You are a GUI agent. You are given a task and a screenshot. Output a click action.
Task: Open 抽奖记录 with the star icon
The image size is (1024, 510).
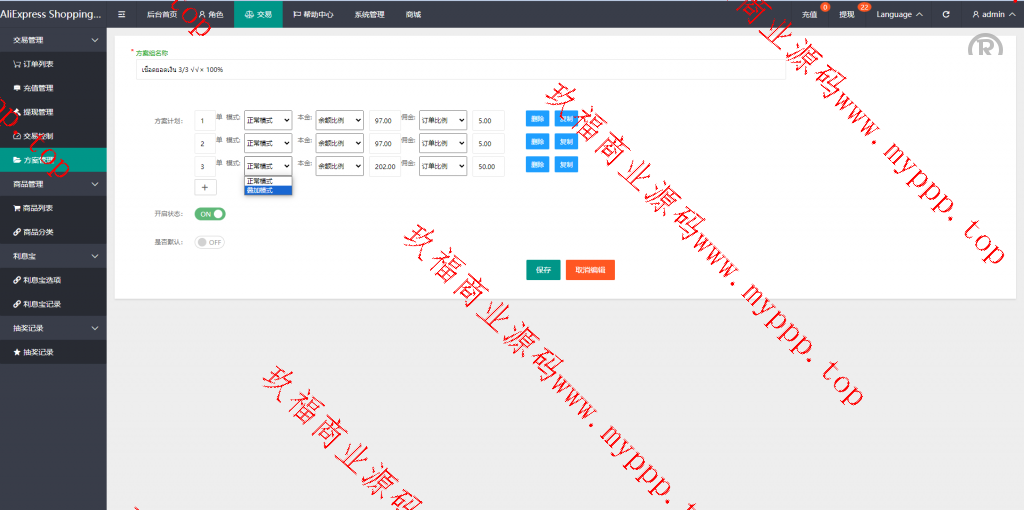click(38, 352)
